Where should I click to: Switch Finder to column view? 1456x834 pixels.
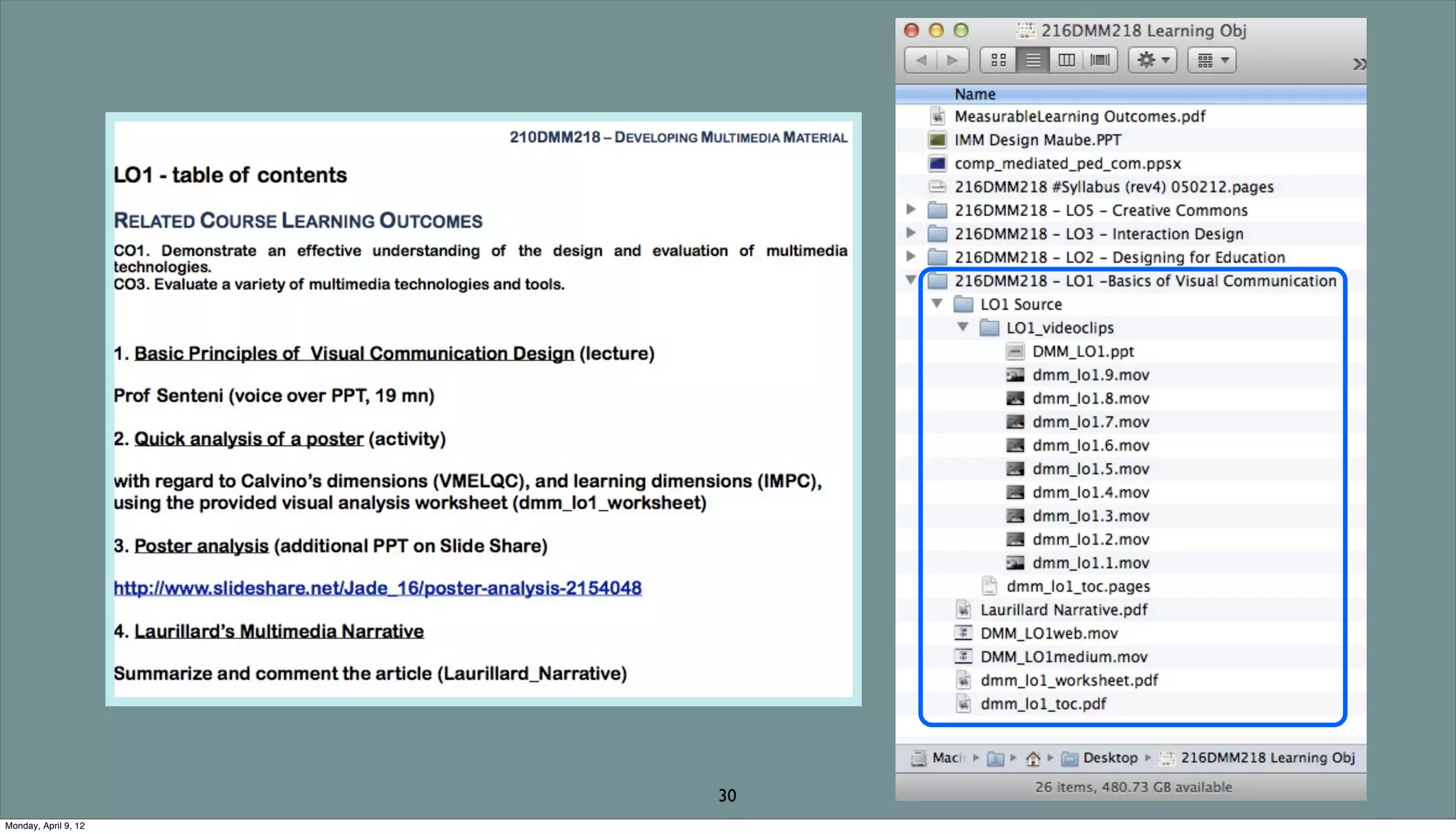[x=1066, y=60]
